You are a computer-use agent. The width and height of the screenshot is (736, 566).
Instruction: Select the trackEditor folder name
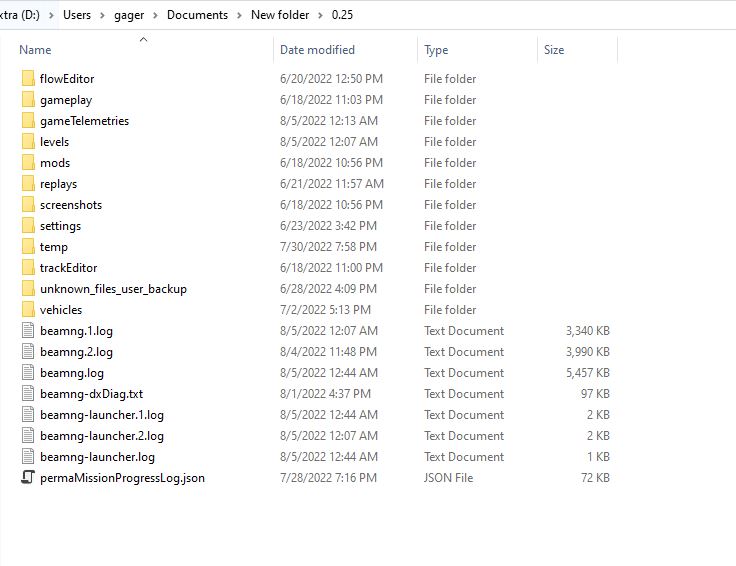(69, 268)
